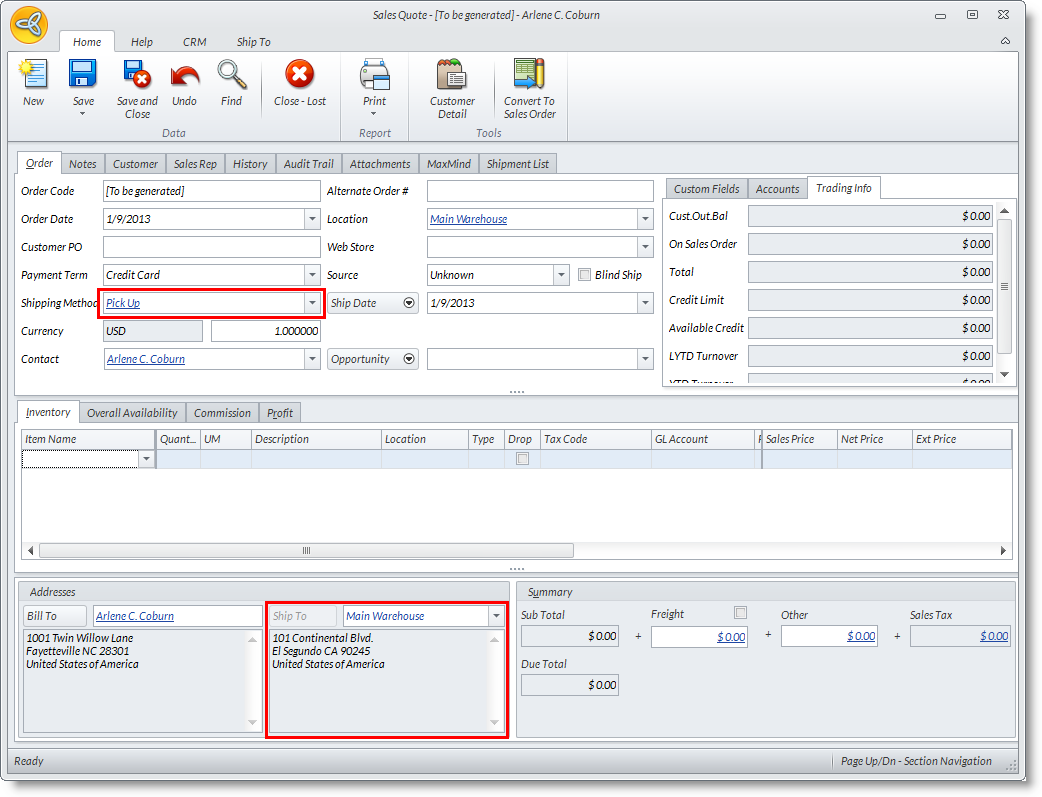1042x797 pixels.
Task: Open the Arlene C. Coburn contact link
Action: tap(146, 359)
